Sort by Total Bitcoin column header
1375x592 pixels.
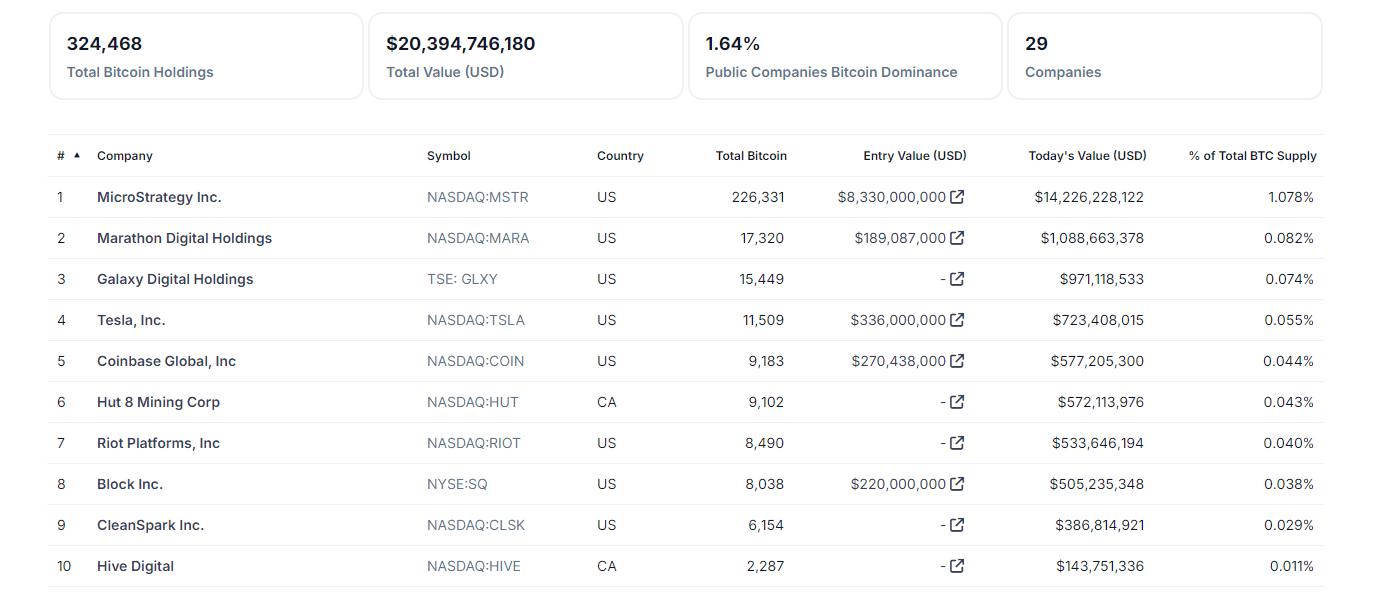click(751, 156)
